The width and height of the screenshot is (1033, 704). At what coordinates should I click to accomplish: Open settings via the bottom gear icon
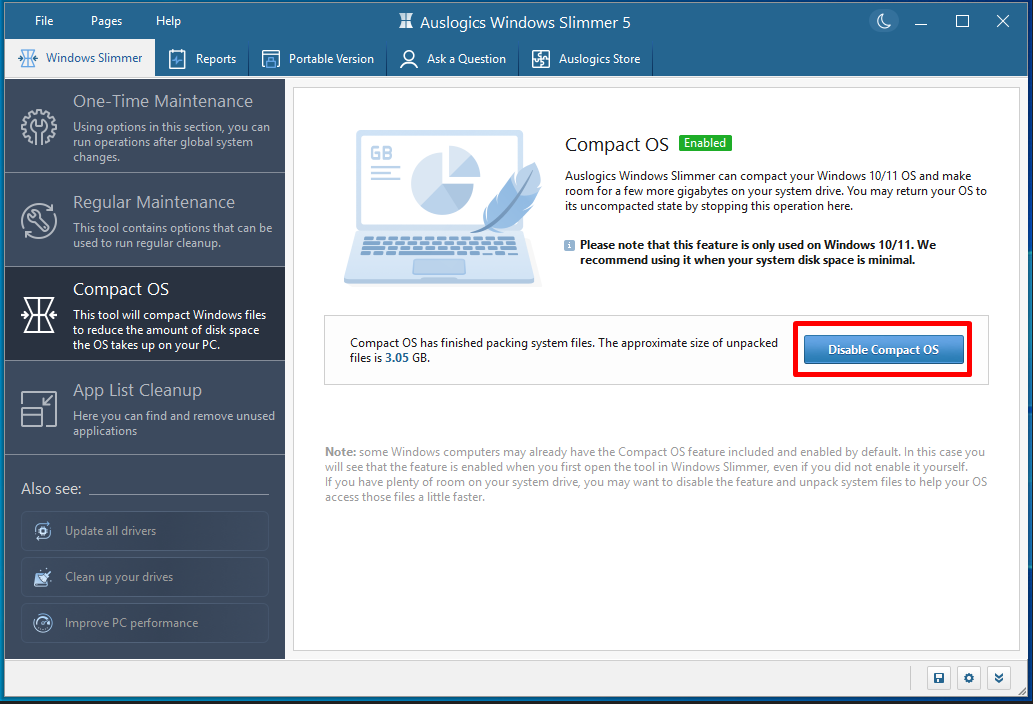coord(968,678)
